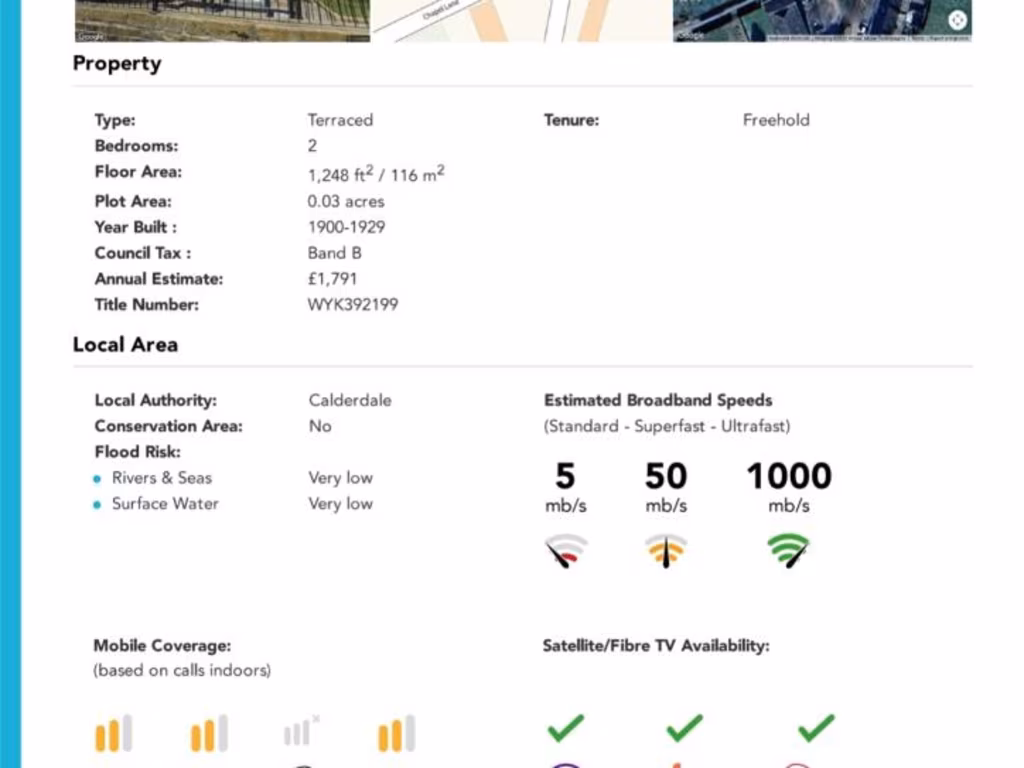Click the first green TV availability checkmark
Viewport: 1024px width, 768px height.
[x=566, y=728]
